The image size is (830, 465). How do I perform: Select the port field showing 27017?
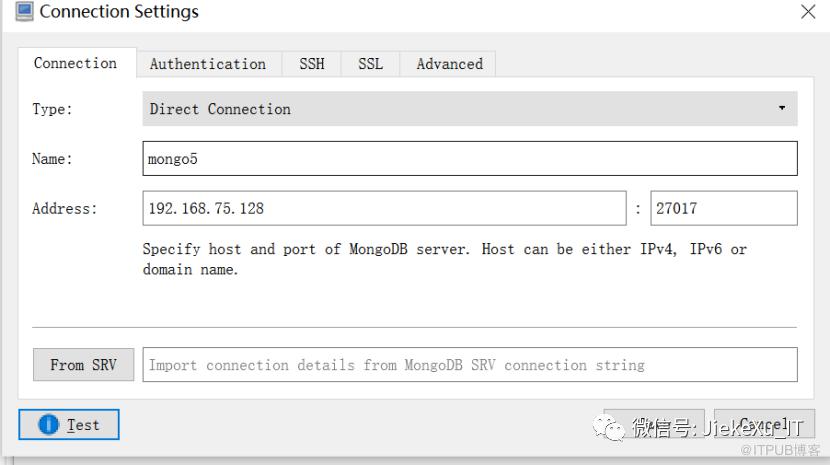723,209
